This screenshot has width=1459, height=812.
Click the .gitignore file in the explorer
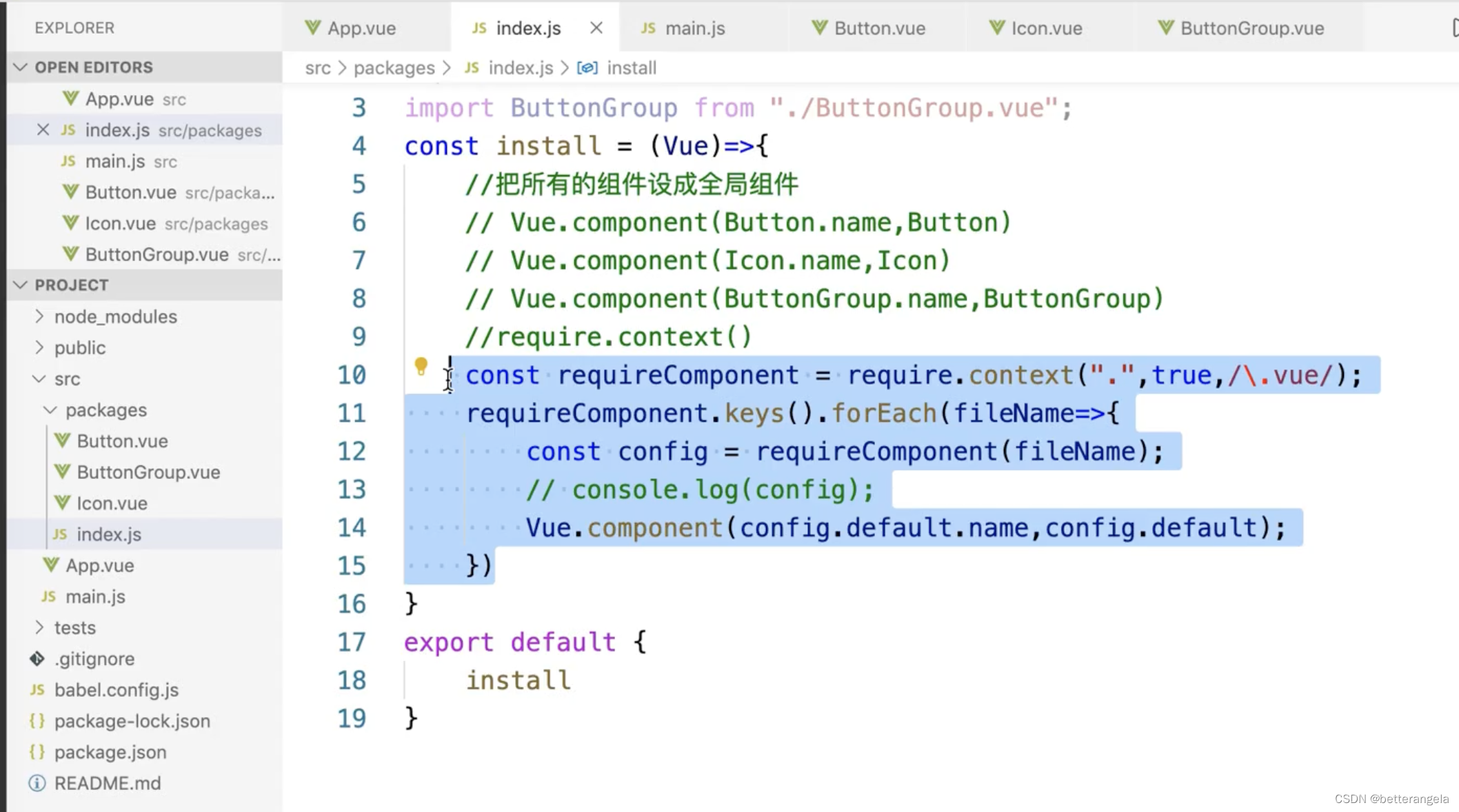(94, 659)
